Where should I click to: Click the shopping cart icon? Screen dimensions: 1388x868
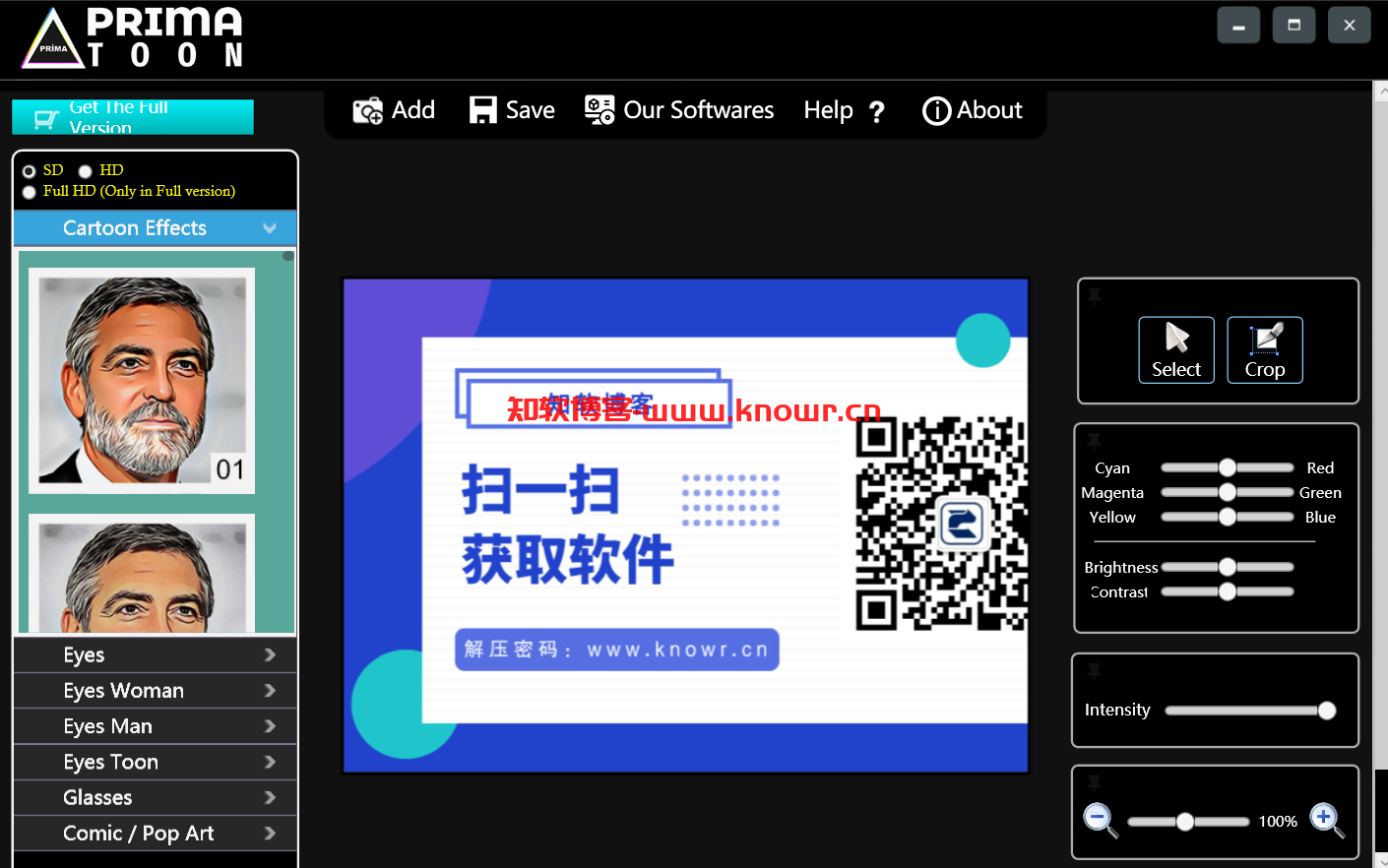point(46,119)
